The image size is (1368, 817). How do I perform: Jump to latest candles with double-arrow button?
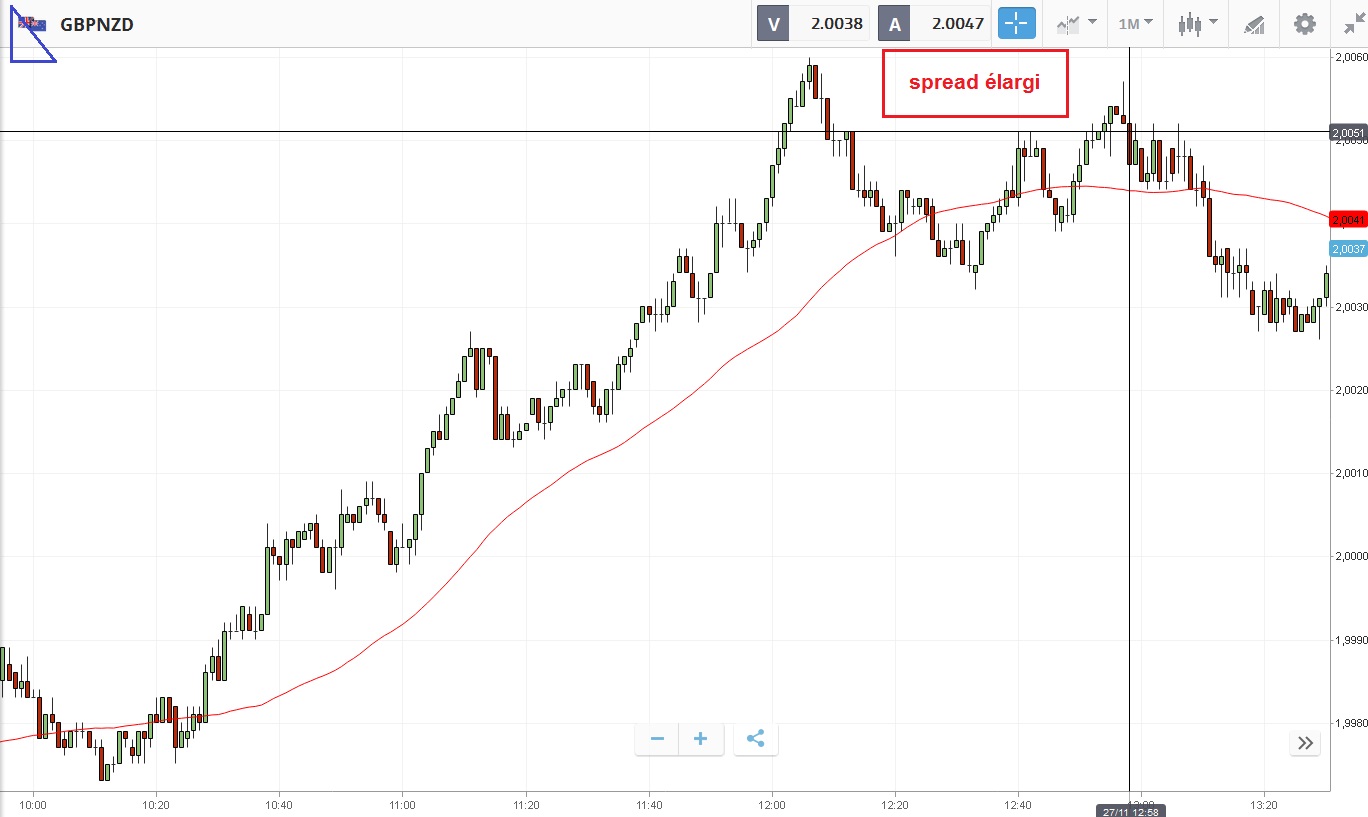pos(1305,742)
